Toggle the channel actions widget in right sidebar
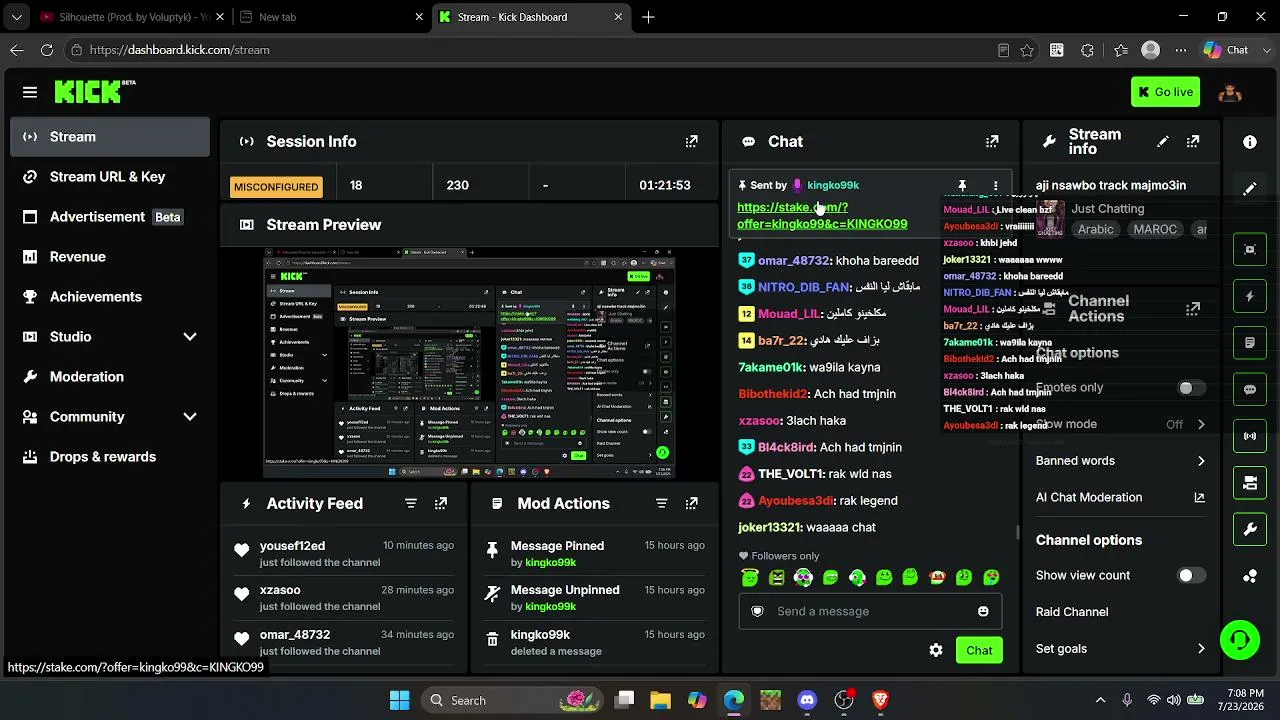The height and width of the screenshot is (720, 1280). point(1250,483)
